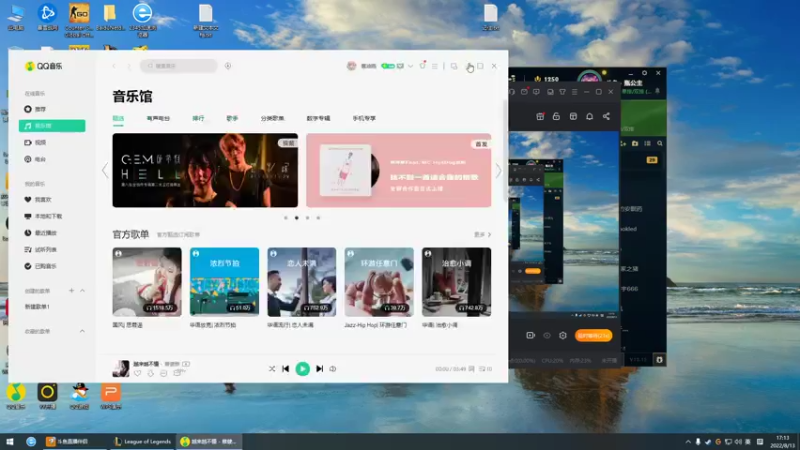Collapse the 创建的歌单 section
This screenshot has height=450, width=800.
coord(82,291)
